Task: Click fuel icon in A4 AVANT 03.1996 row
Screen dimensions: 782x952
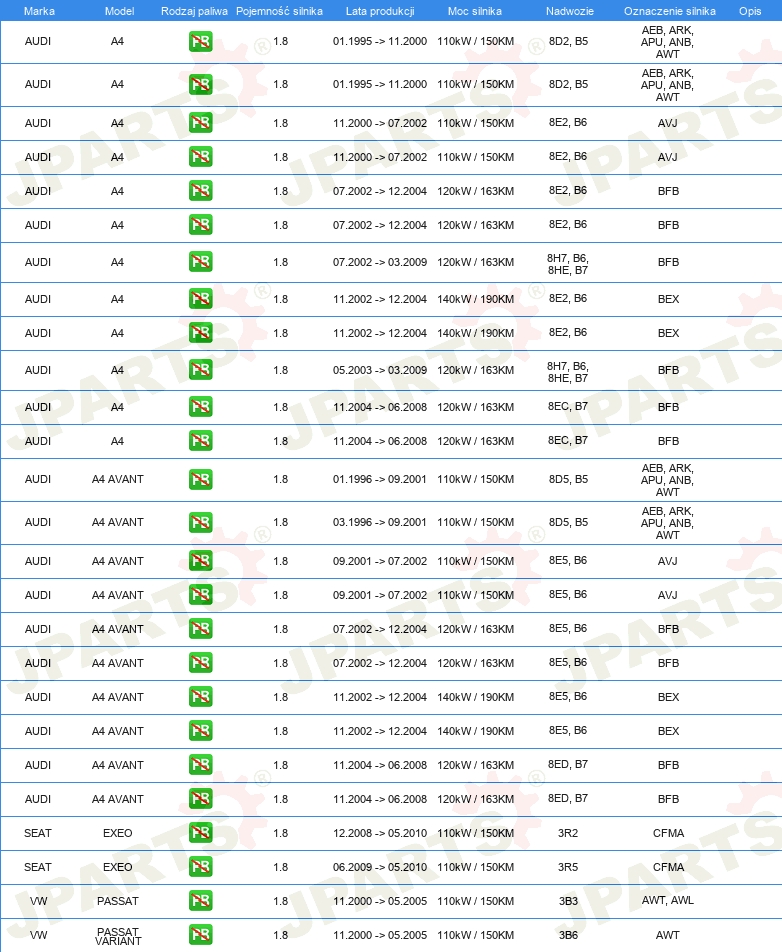Action: point(200,522)
